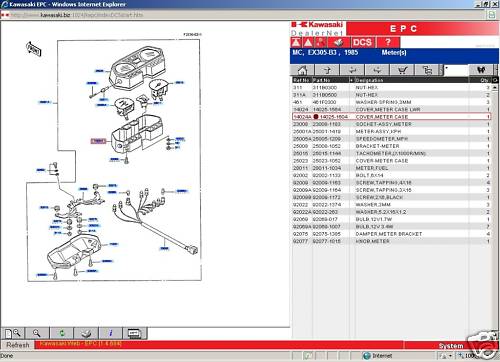
Task: Select the KNOB,METER row
Action: 392,241
